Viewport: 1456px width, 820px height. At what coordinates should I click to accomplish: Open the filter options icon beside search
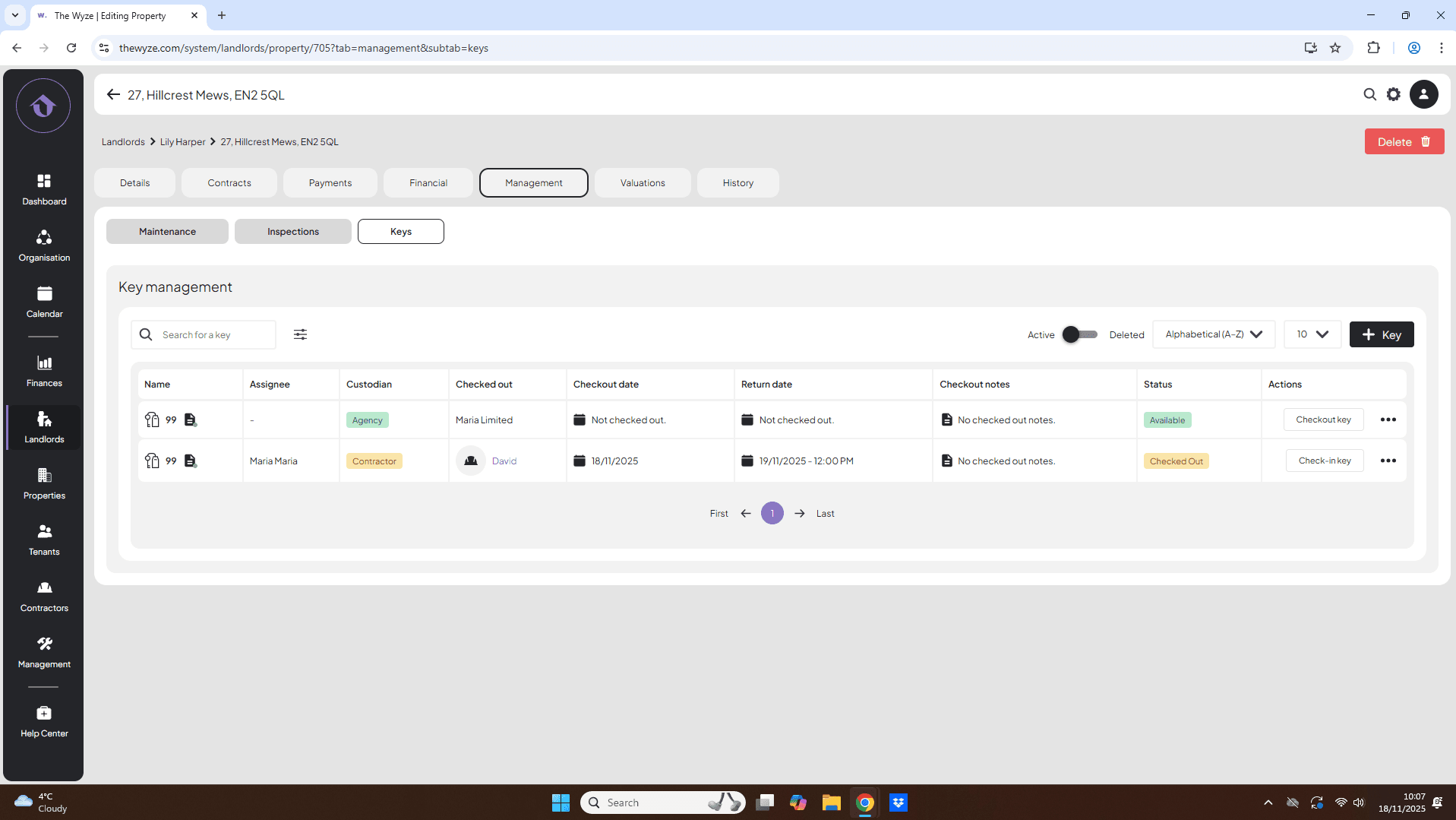[301, 334]
